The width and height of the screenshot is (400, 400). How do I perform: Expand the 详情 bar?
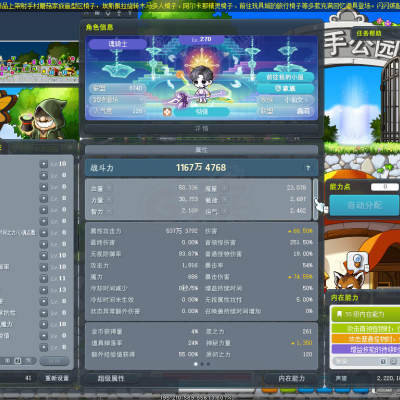click(x=202, y=129)
